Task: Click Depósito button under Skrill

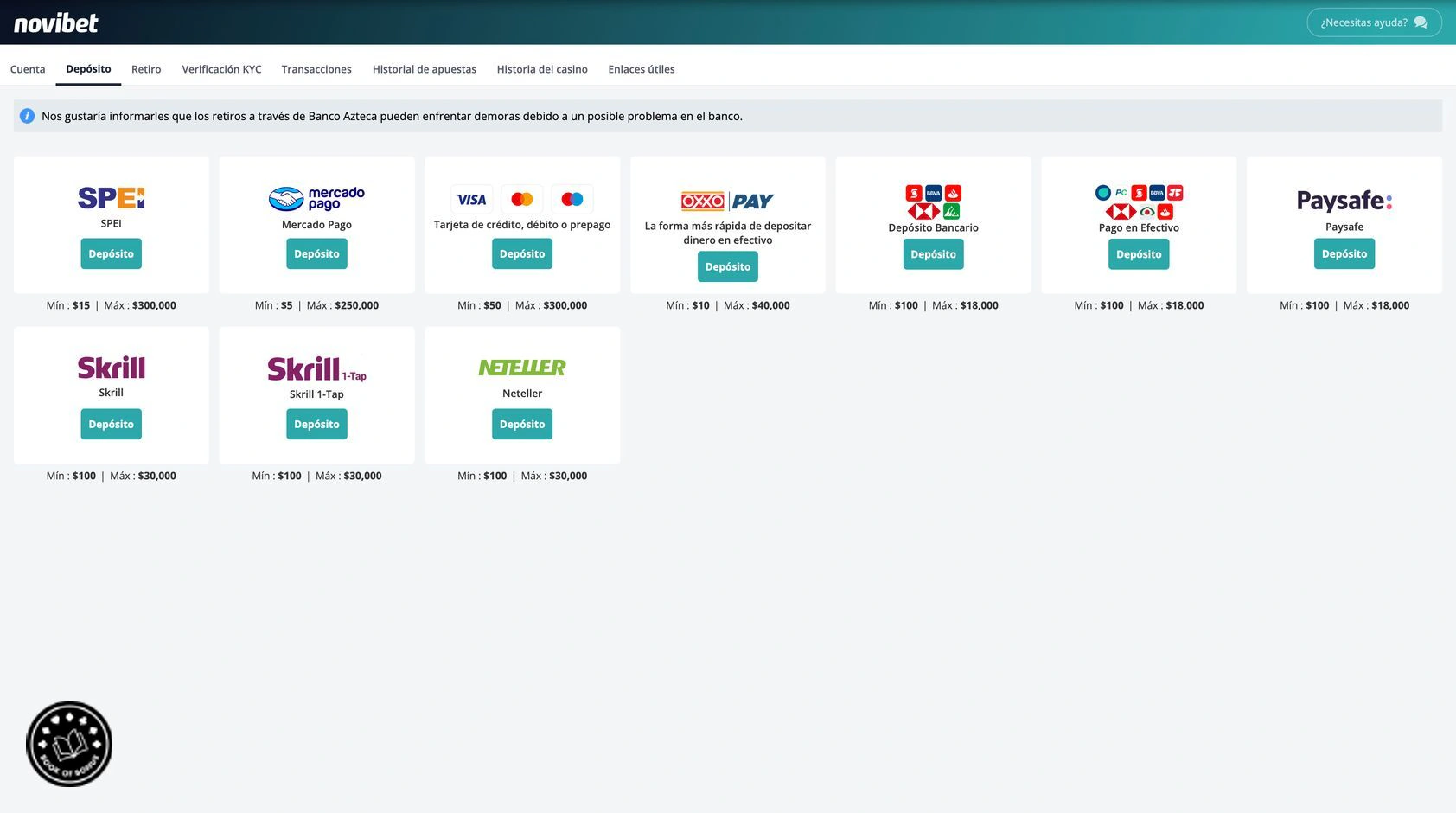Action: click(x=112, y=425)
